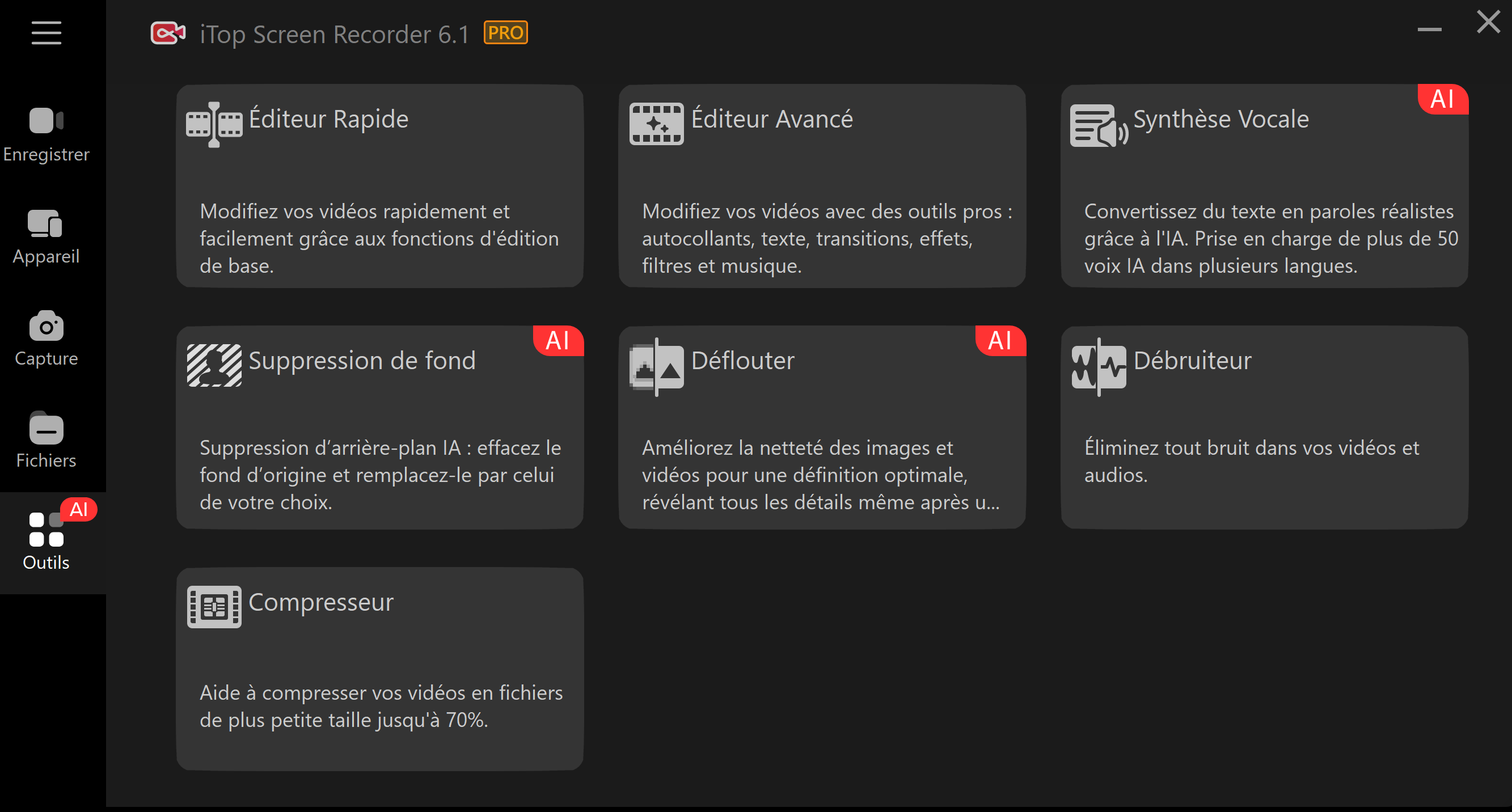The height and width of the screenshot is (812, 1512).
Task: Open the hamburger menu
Action: tap(46, 33)
